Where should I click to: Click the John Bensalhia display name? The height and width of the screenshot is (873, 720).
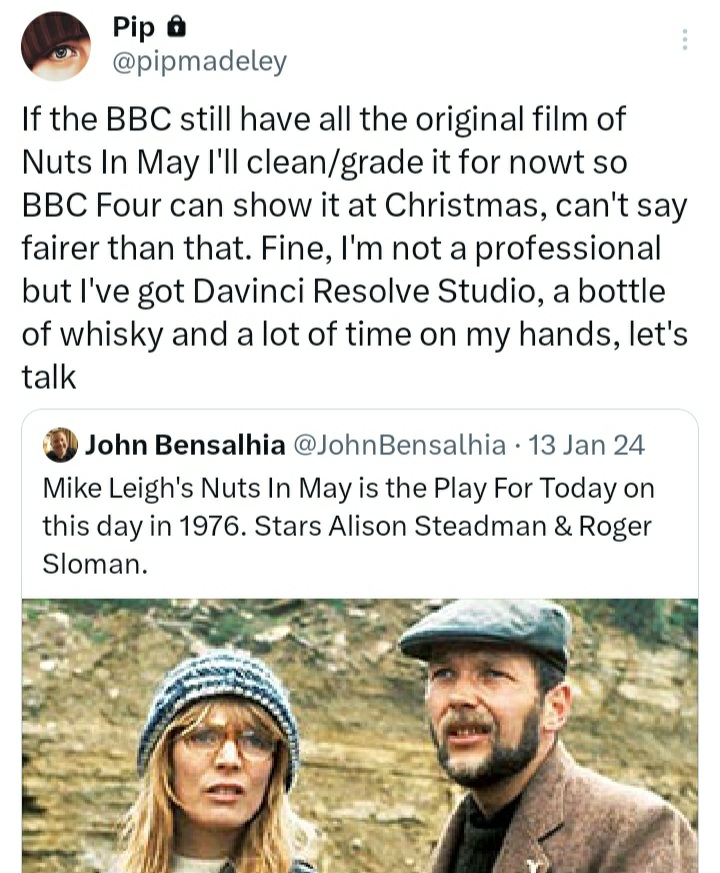(x=185, y=445)
